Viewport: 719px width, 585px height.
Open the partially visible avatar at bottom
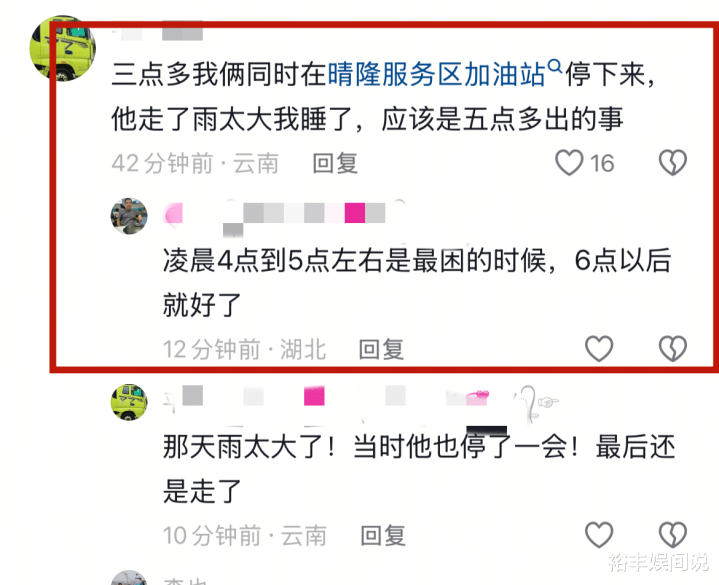[x=129, y=578]
